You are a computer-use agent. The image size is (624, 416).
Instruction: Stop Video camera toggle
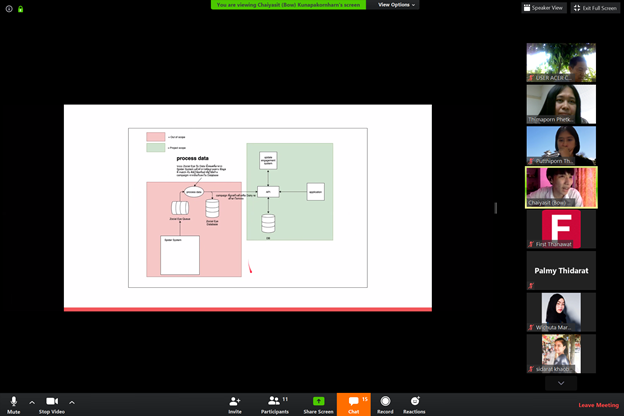click(52, 401)
